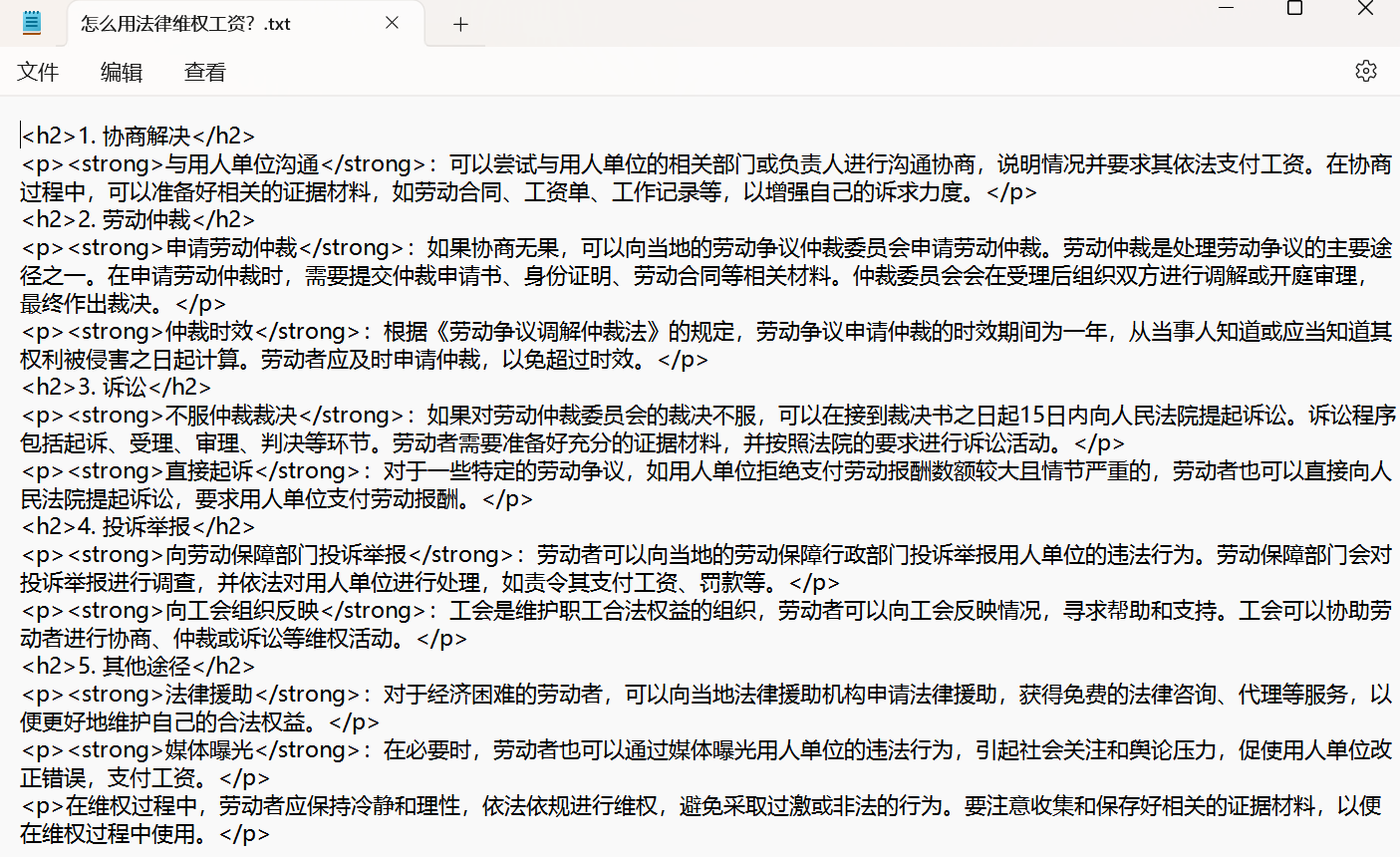
Task: Click the text '不服仲裁裁决'
Action: click(x=231, y=416)
